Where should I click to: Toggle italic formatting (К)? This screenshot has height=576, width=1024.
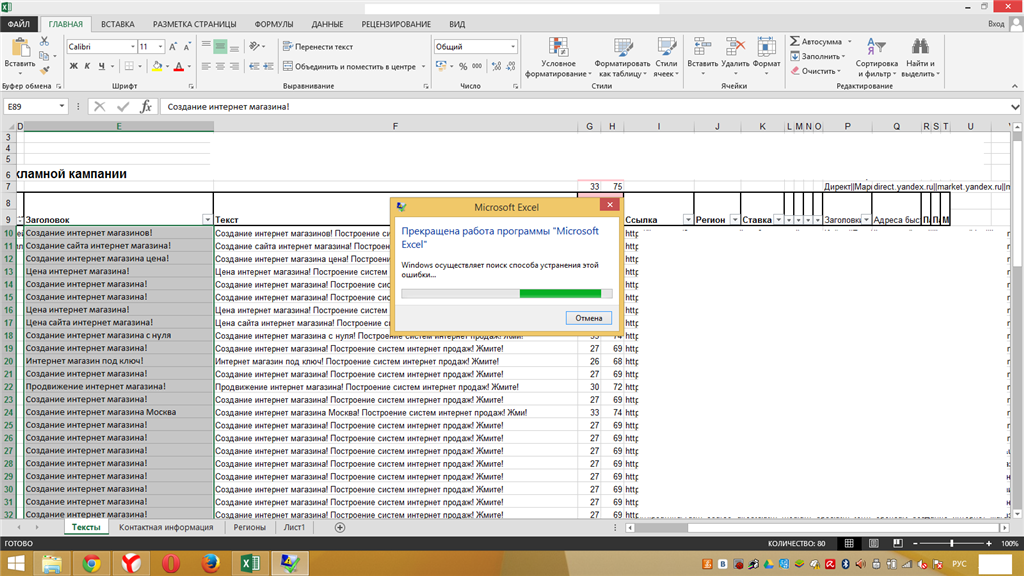tap(87, 66)
